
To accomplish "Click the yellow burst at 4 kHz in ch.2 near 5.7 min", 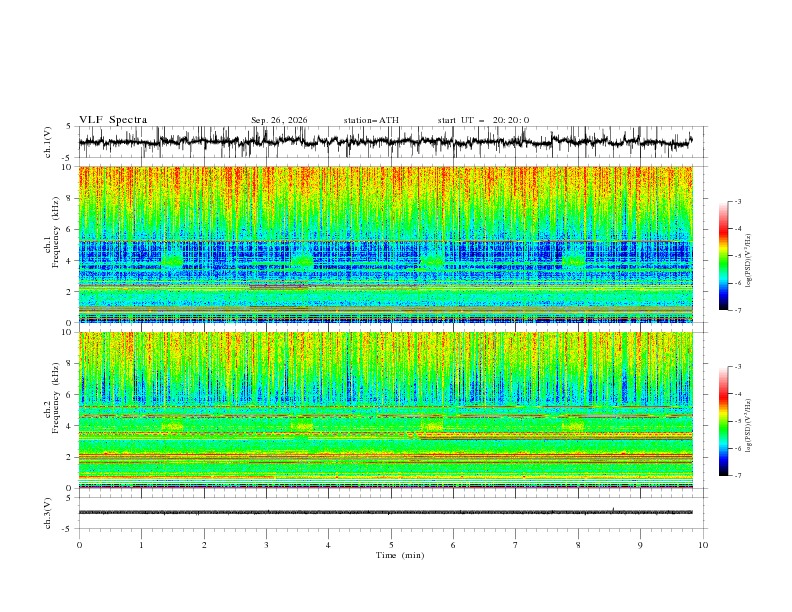I will point(432,426).
